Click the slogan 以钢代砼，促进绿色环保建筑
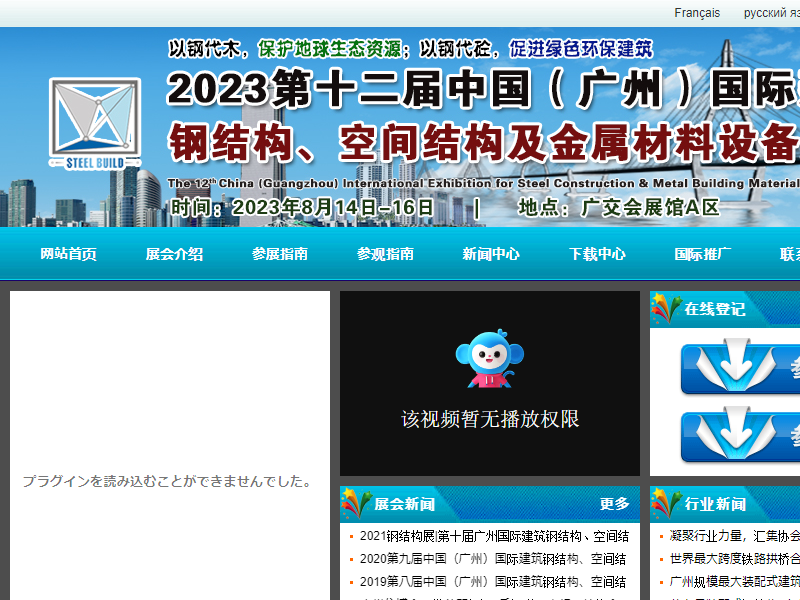Image resolution: width=800 pixels, height=600 pixels. pyautogui.click(x=536, y=49)
